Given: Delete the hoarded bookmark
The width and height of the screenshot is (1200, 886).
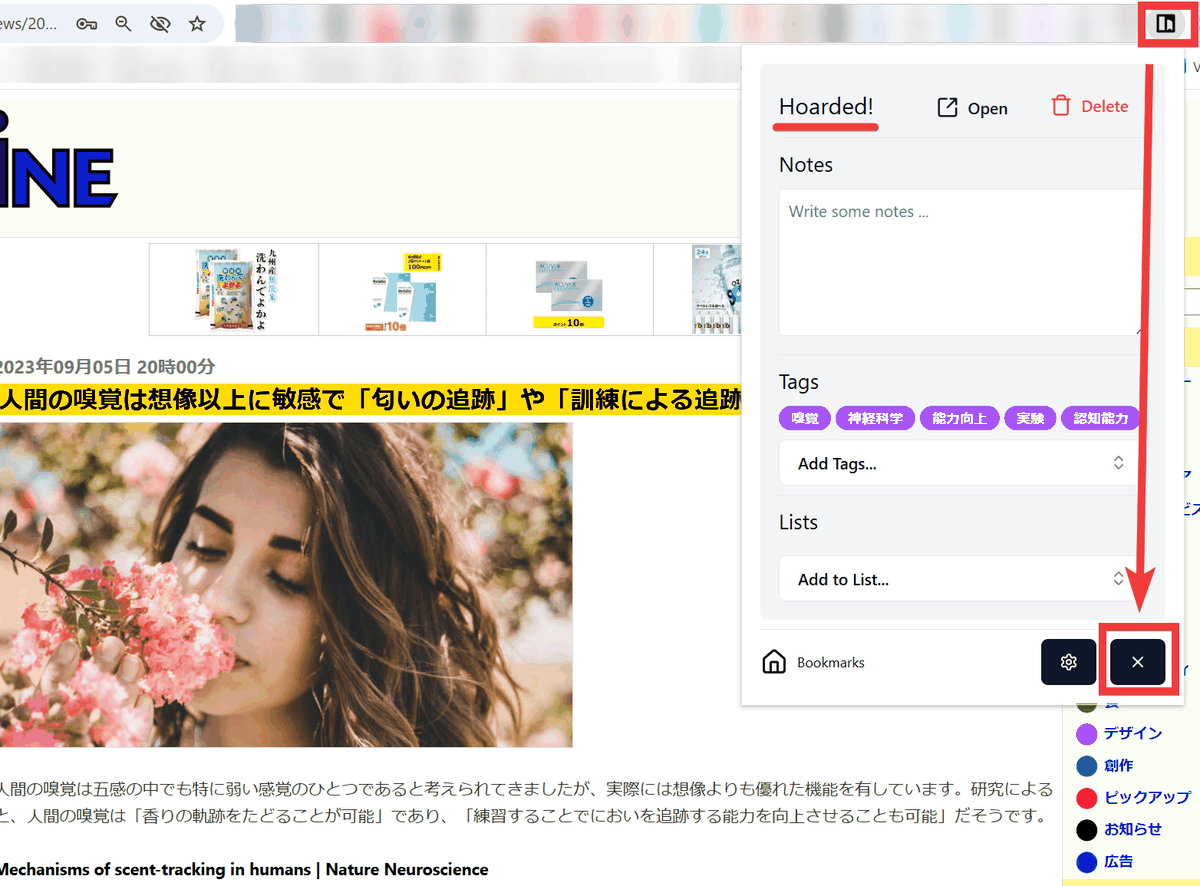Looking at the screenshot, I should [1089, 106].
